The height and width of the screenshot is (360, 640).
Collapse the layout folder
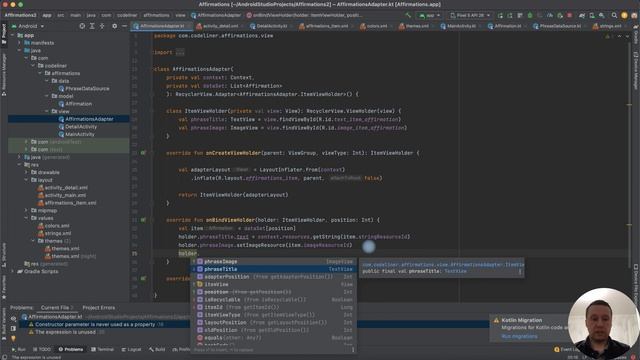pos(27,180)
